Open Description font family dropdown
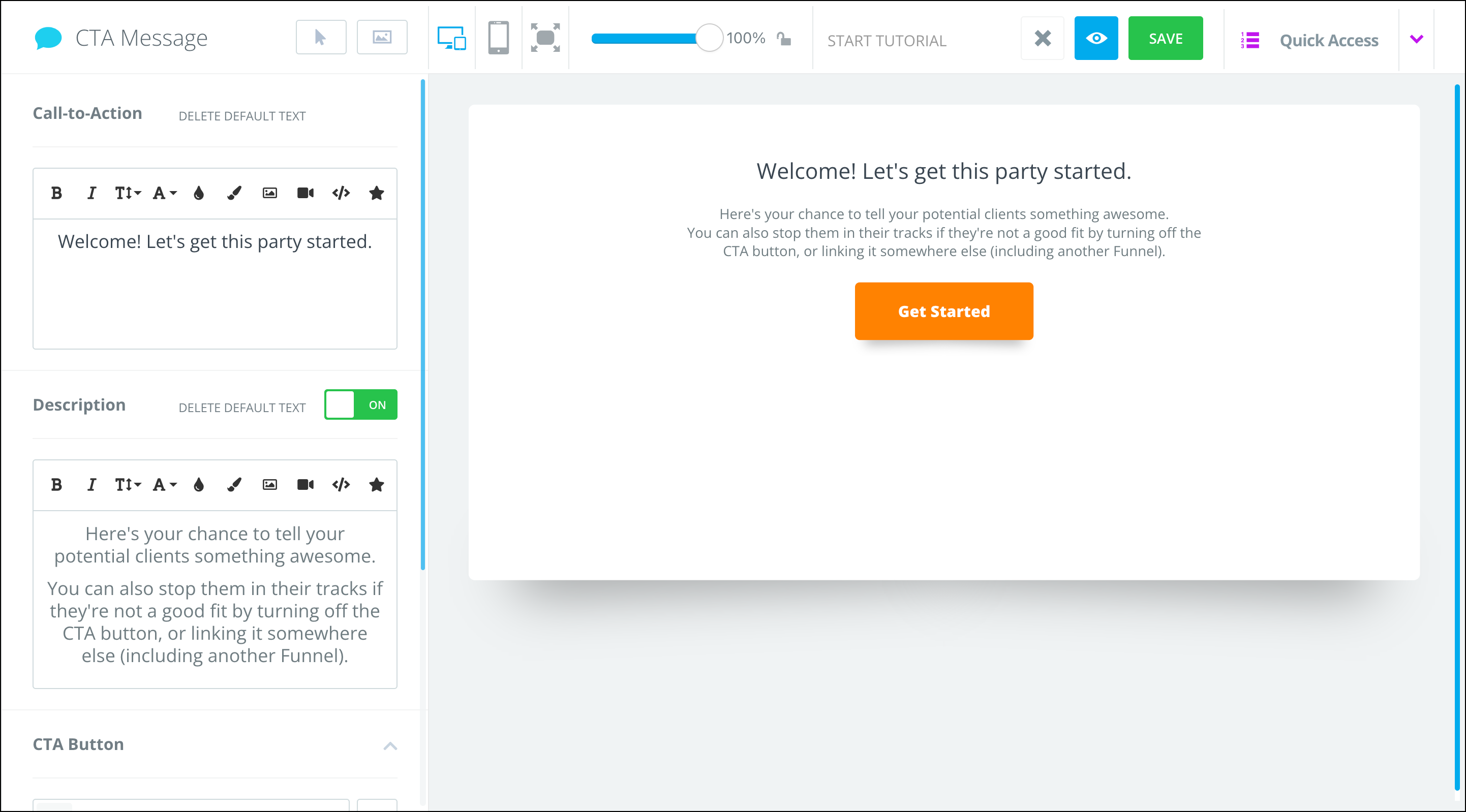This screenshot has height=812, width=1466. click(165, 485)
